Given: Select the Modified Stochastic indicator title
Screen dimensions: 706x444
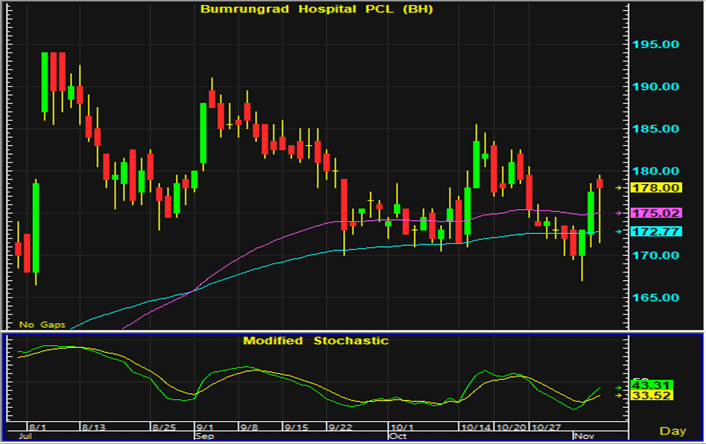Looking at the screenshot, I should [x=316, y=341].
